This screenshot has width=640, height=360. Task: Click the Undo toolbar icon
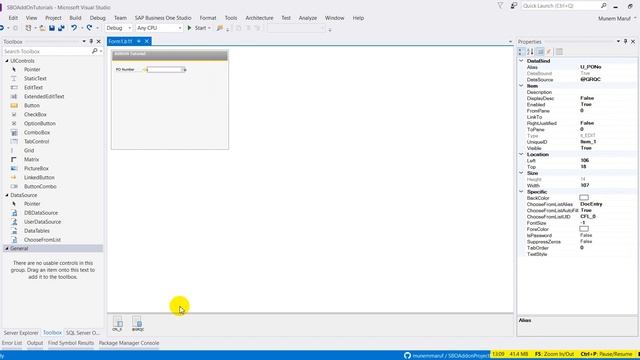click(x=74, y=28)
